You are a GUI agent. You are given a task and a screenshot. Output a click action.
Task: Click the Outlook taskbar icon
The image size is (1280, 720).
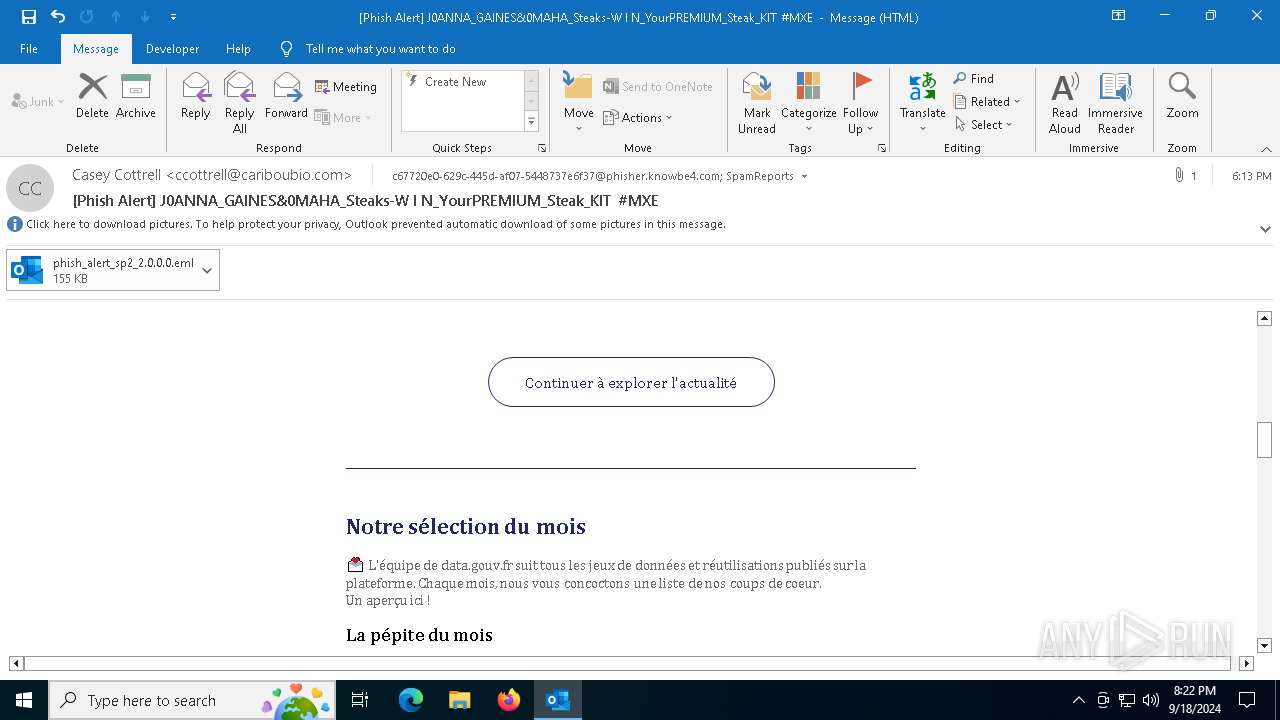pos(558,700)
